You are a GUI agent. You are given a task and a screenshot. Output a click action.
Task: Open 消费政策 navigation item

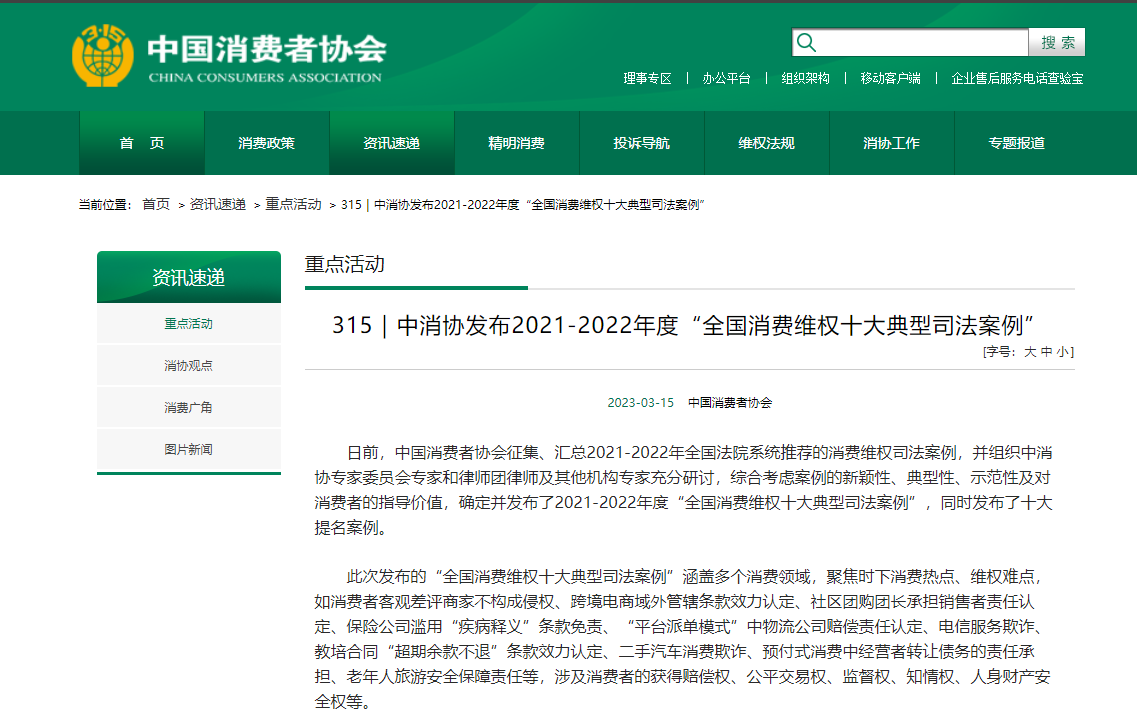pos(267,143)
